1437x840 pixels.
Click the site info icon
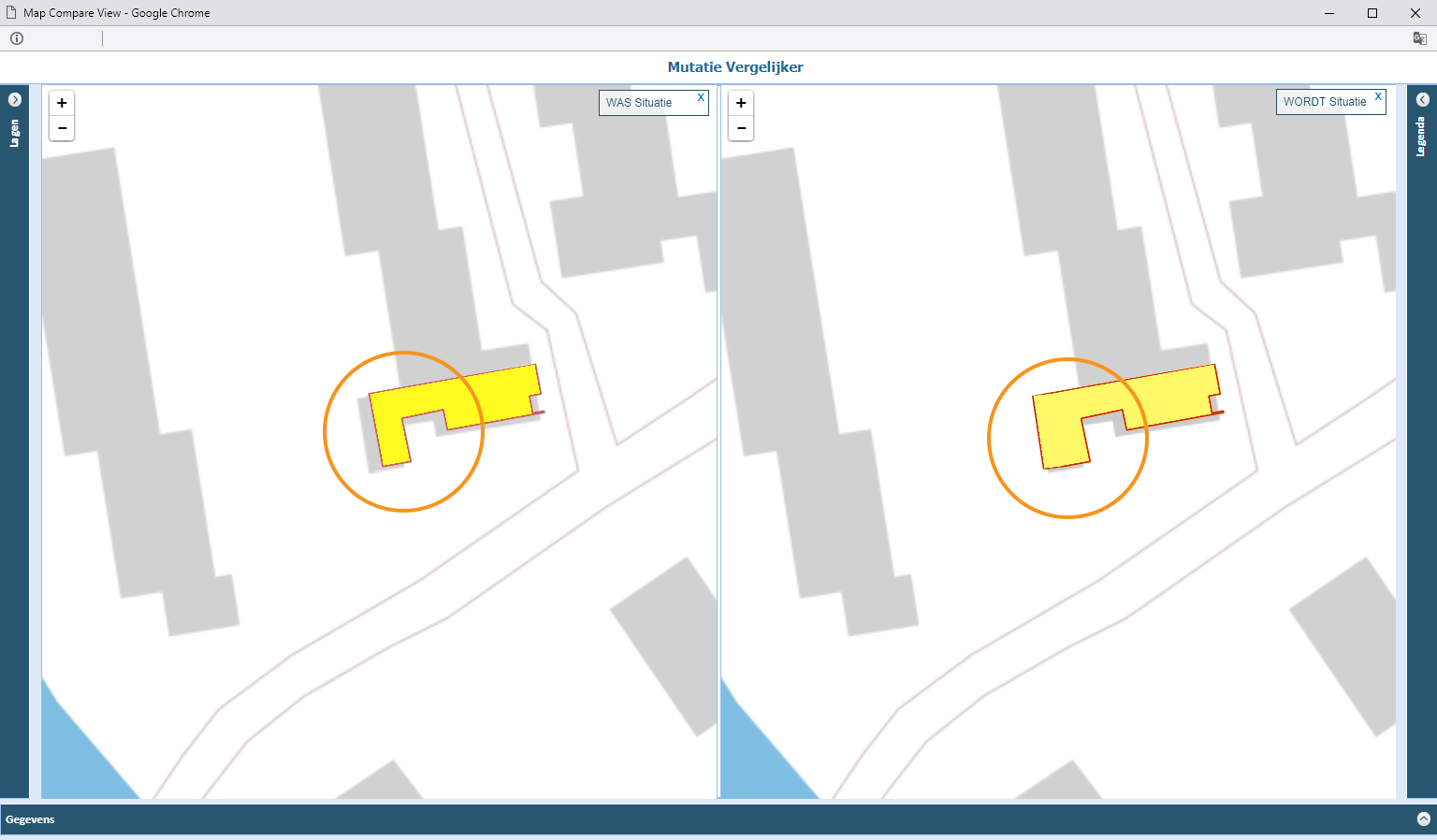[17, 38]
